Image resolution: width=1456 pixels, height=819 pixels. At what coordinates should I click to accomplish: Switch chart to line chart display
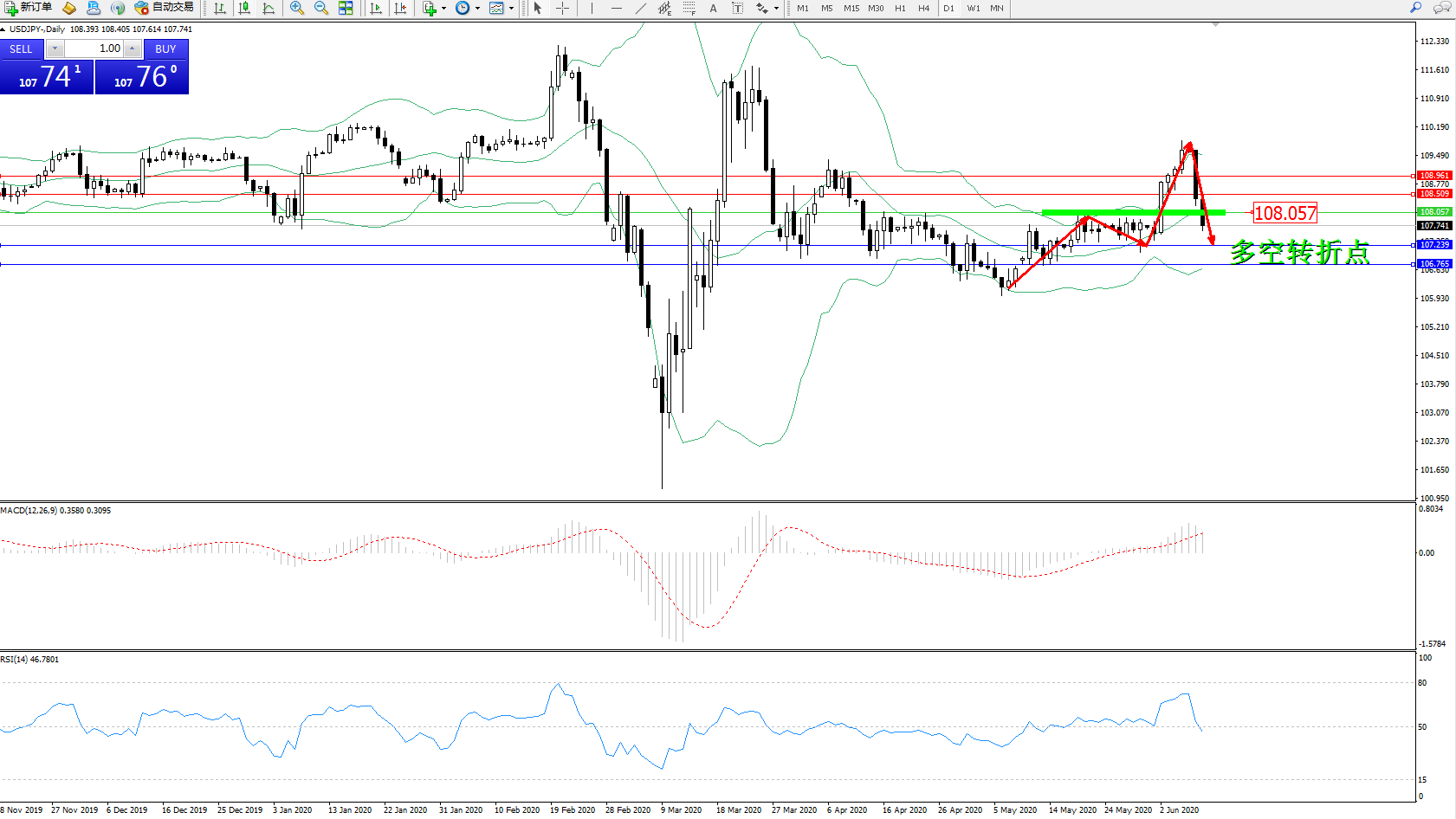269,8
